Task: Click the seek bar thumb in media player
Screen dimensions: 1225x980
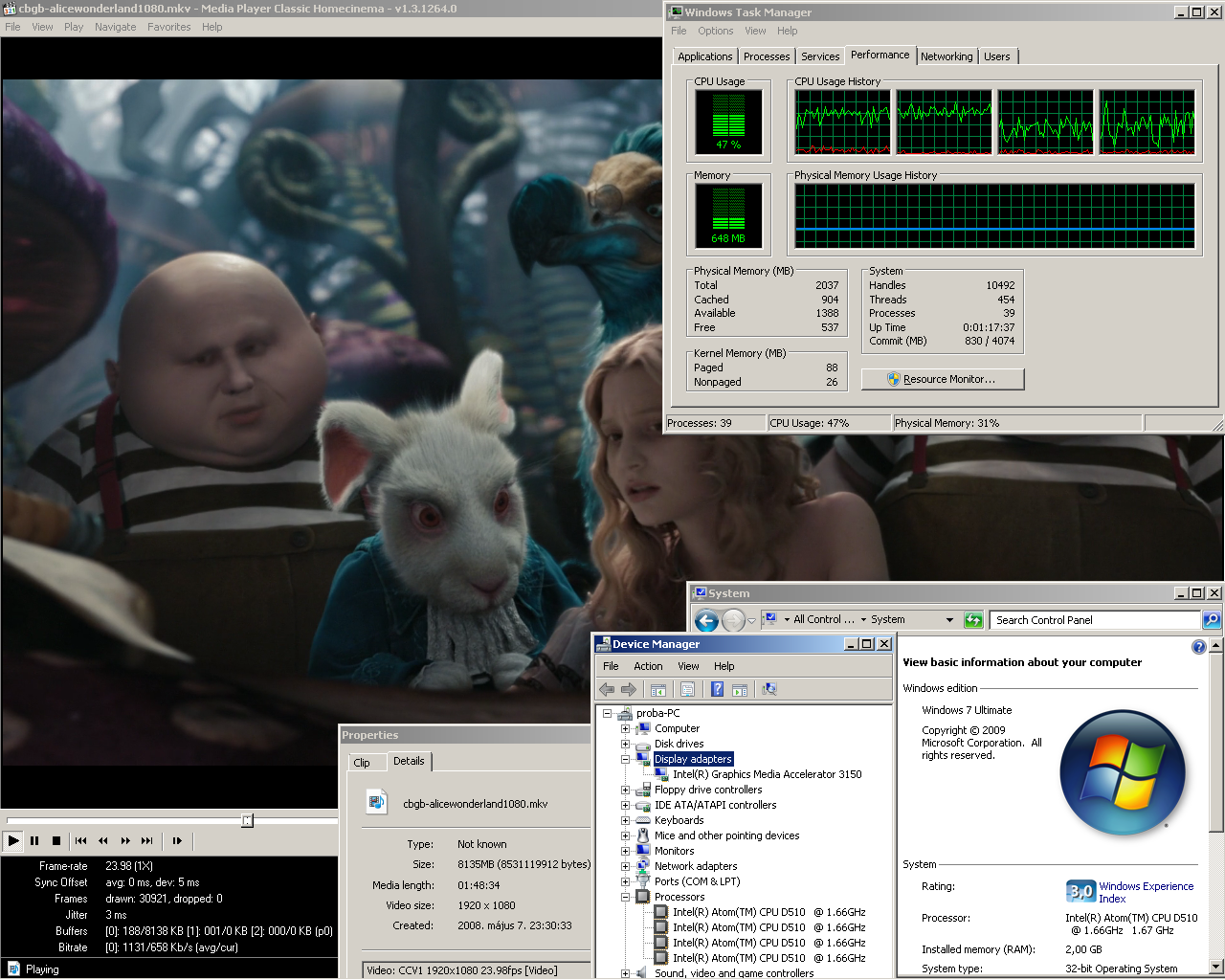Action: click(247, 820)
